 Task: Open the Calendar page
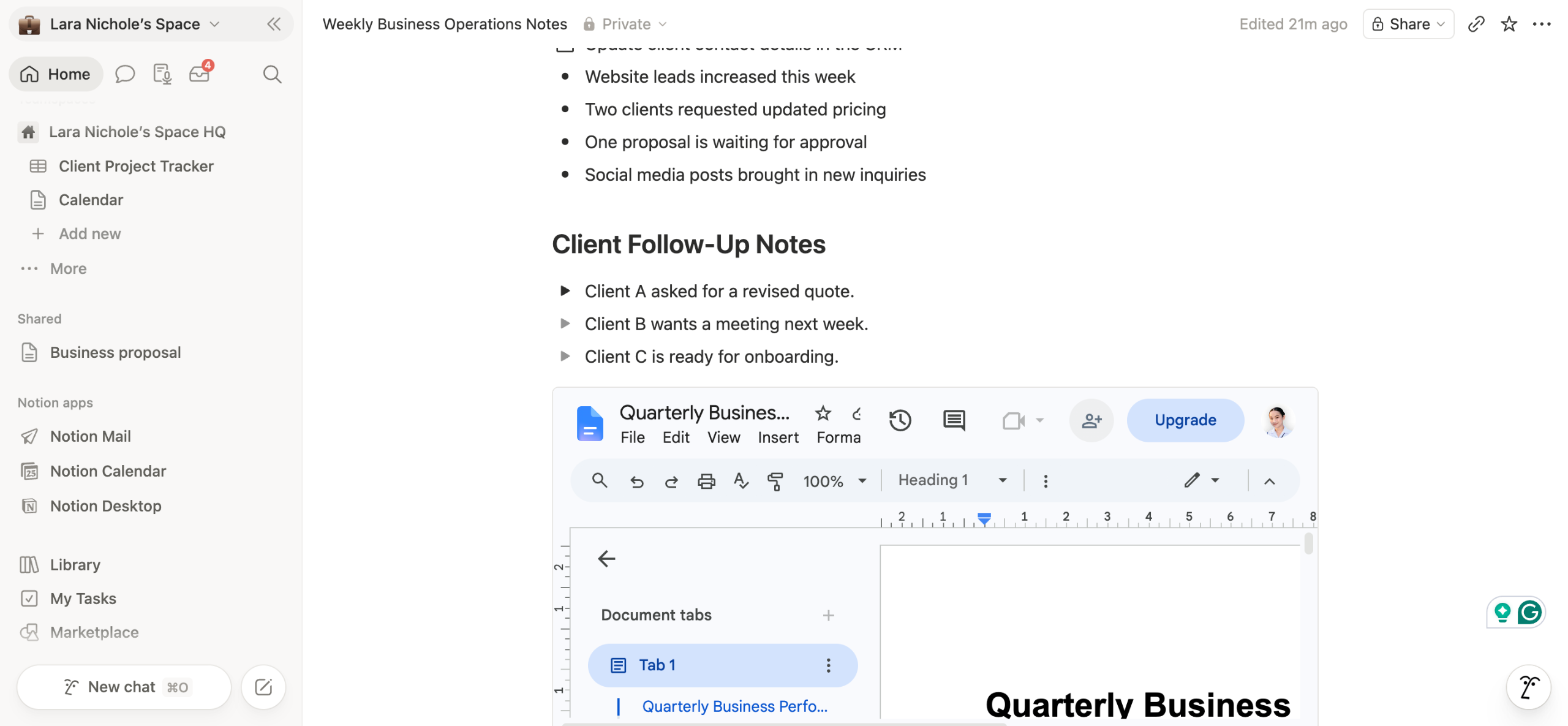pyautogui.click(x=91, y=200)
